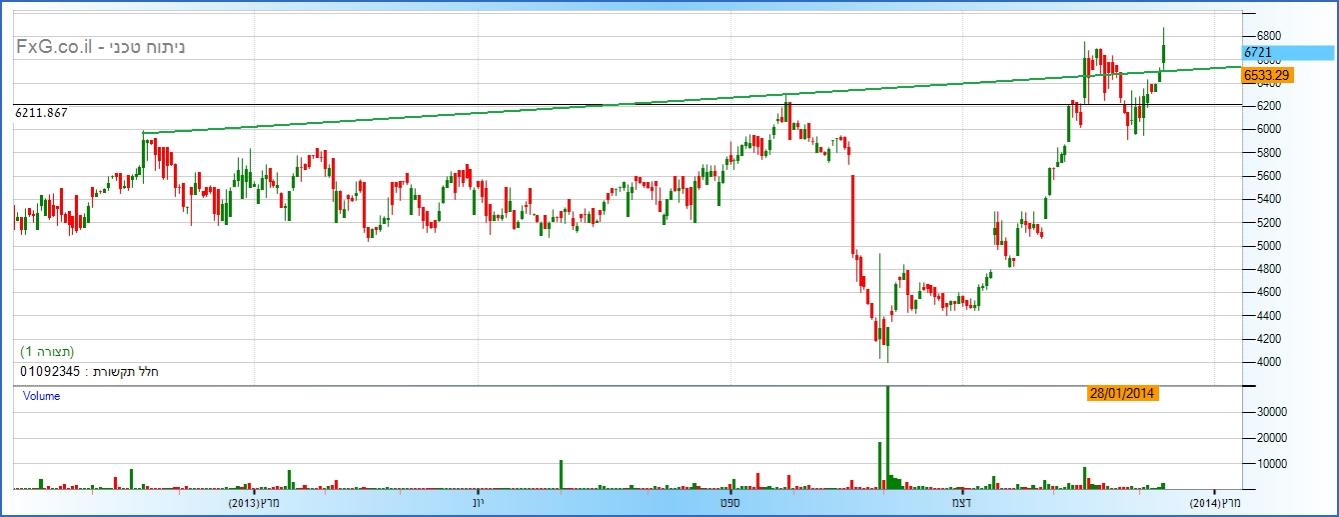
Task: Select the ספט month label on time axis
Action: [x=729, y=501]
